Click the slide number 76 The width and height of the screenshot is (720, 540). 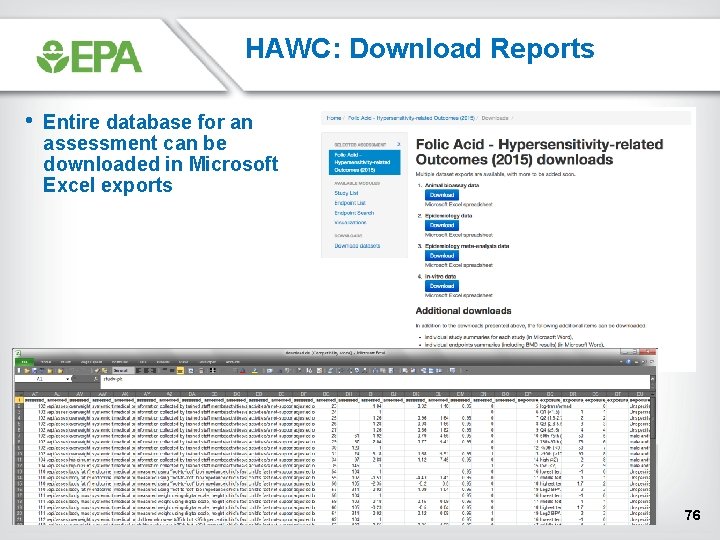coord(692,515)
